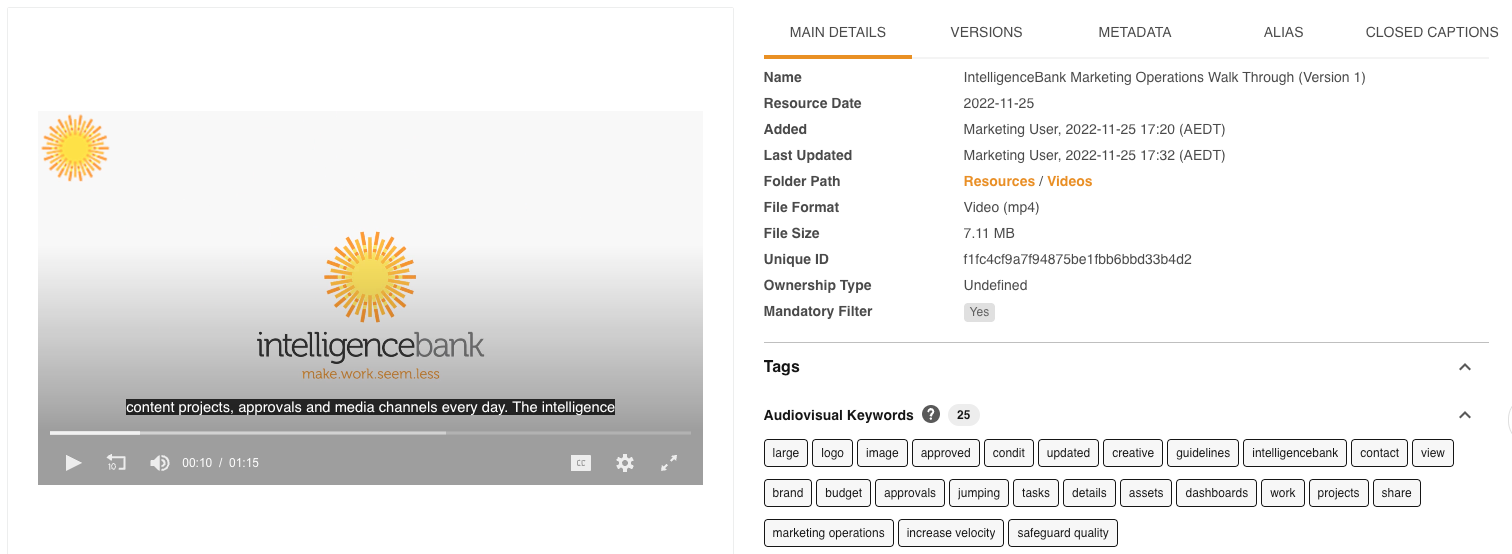Screen dimensions: 1512x554
Task: Click the 'creative' keyword tag
Action: coord(1133,453)
